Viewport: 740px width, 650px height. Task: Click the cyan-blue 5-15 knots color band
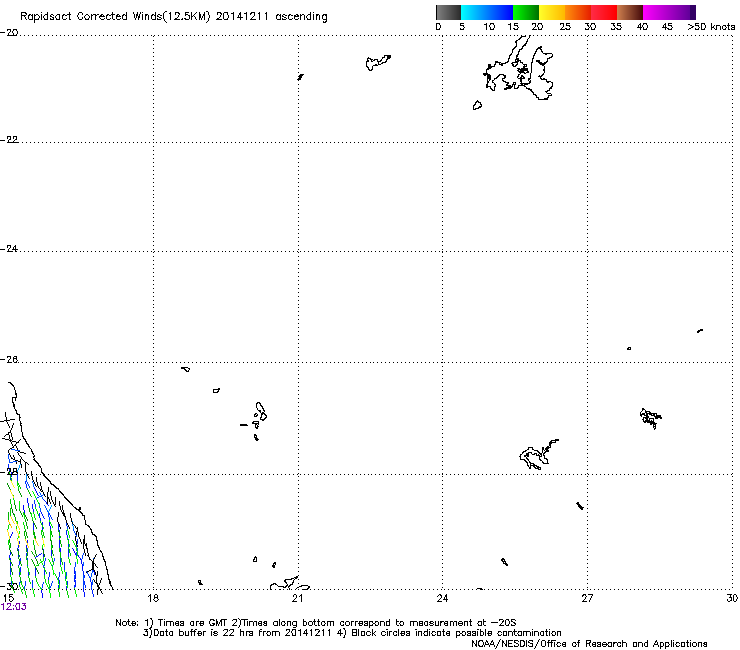coord(487,13)
